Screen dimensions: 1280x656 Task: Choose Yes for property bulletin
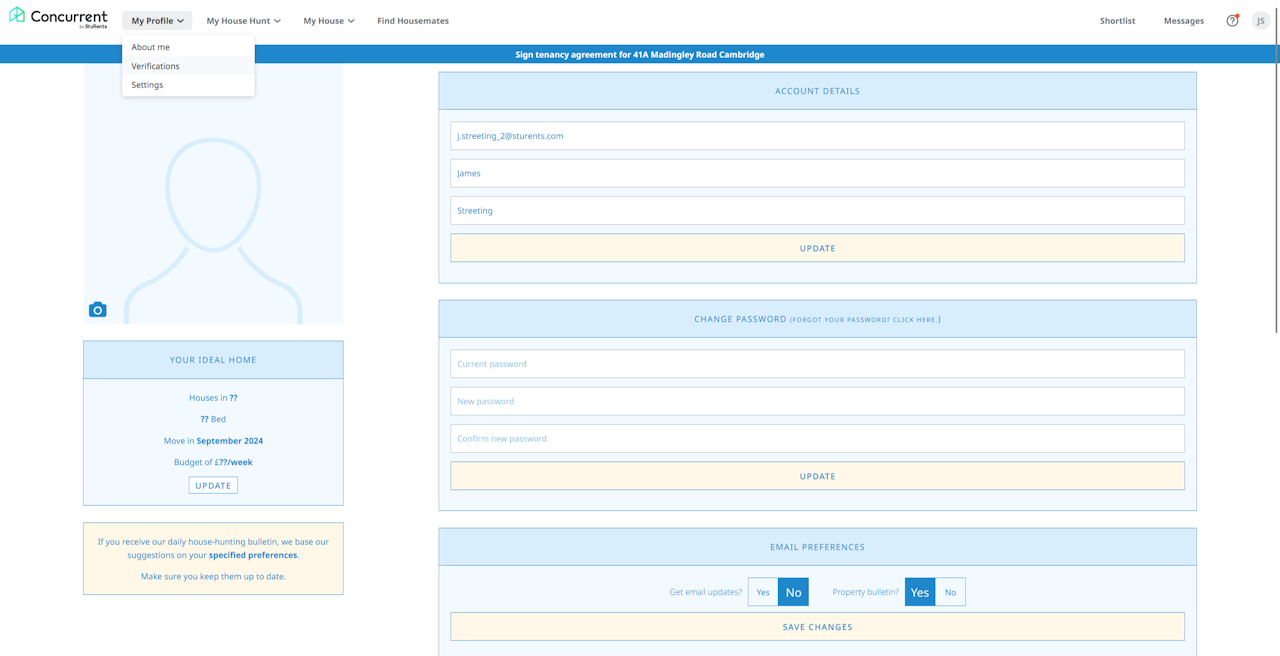920,592
